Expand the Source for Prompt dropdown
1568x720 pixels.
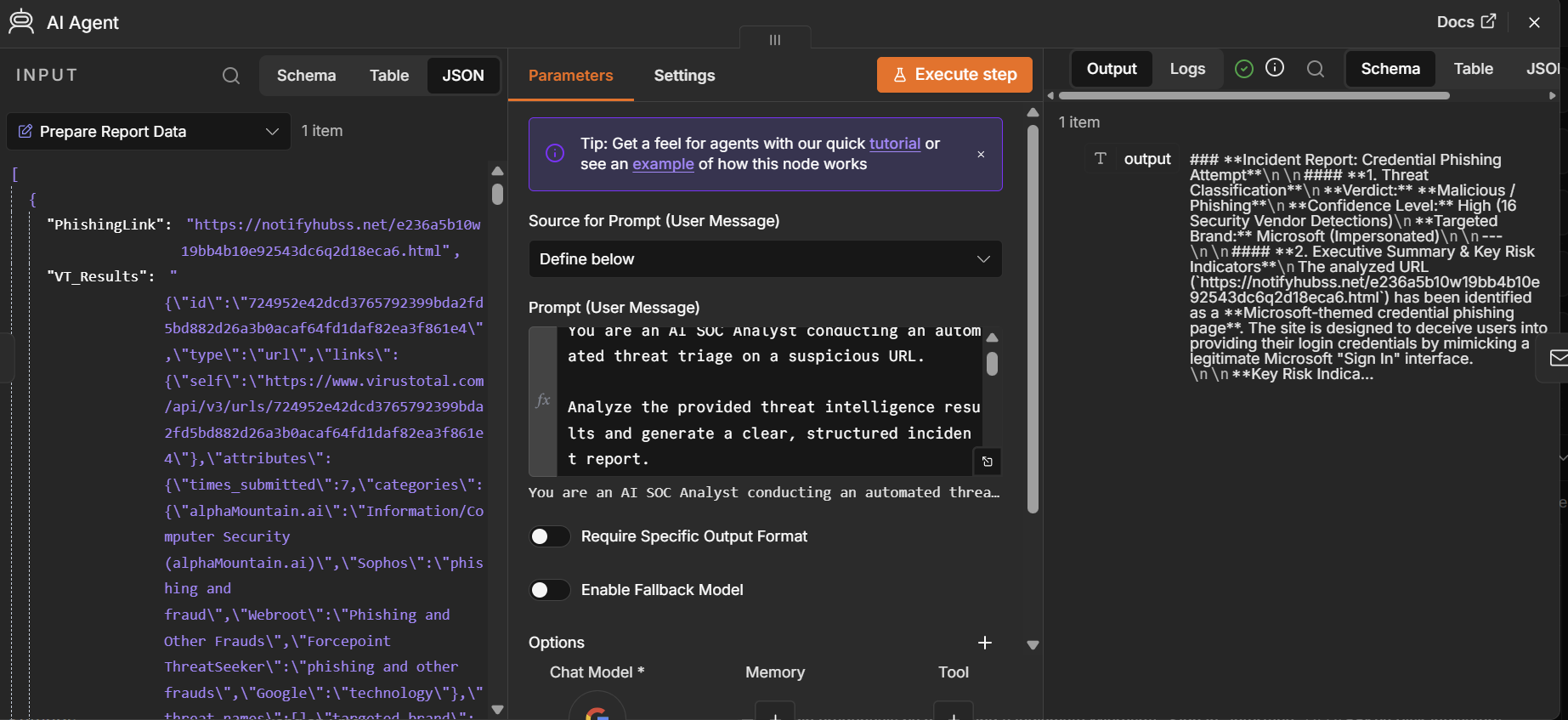[765, 259]
